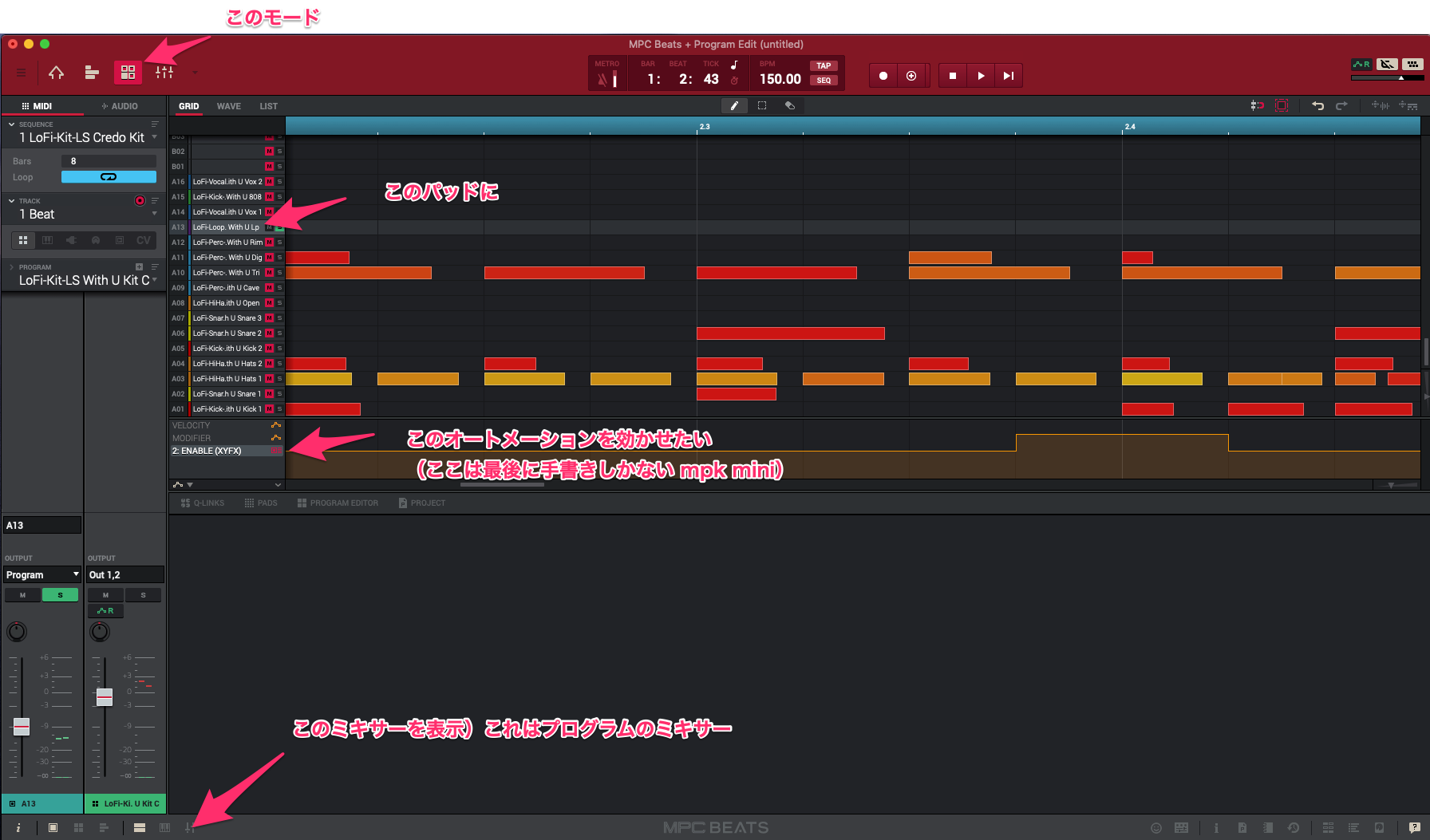Open the LIST editor tab

268,106
